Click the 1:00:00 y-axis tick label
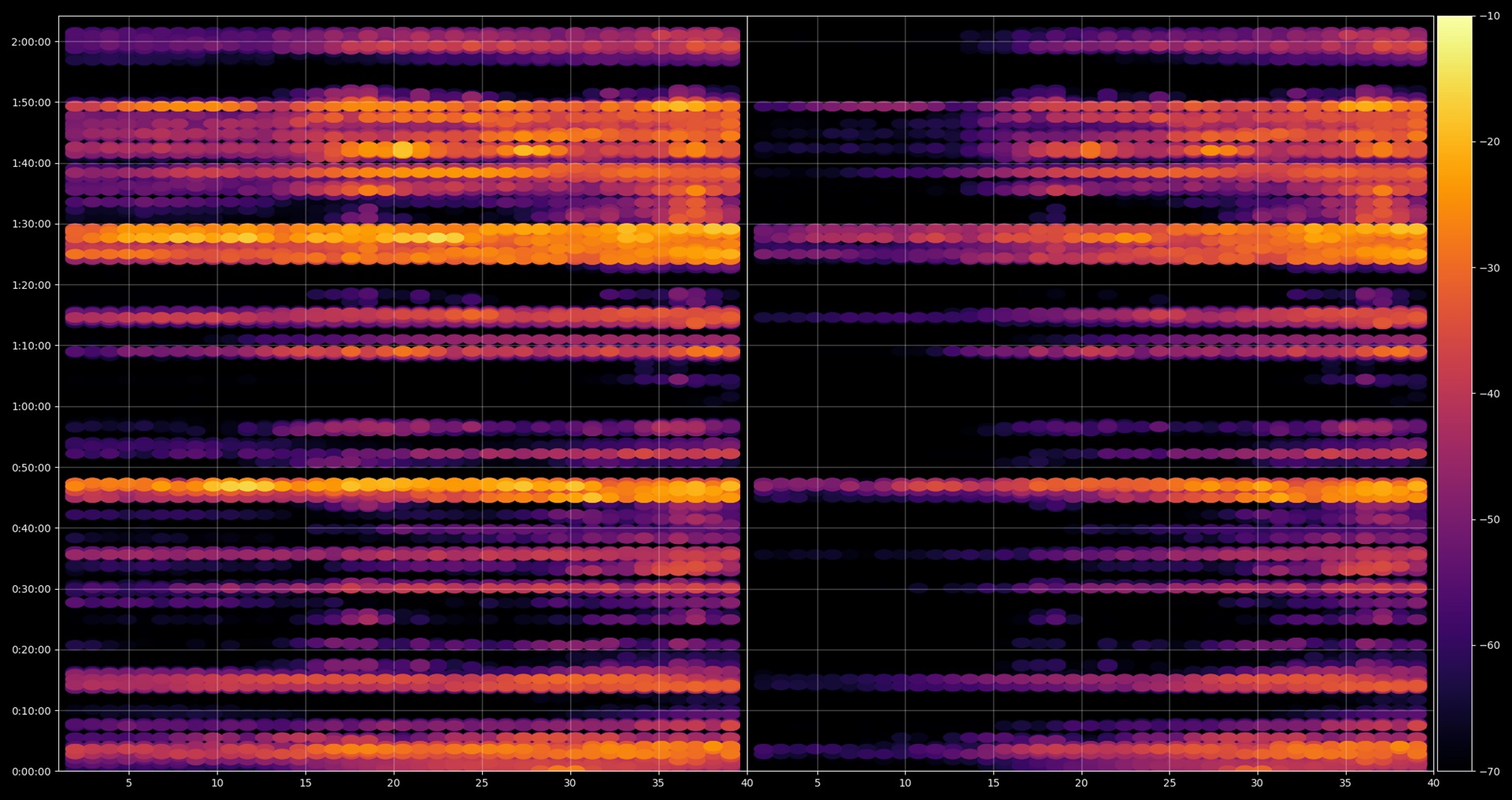1512x800 pixels. pyautogui.click(x=31, y=407)
